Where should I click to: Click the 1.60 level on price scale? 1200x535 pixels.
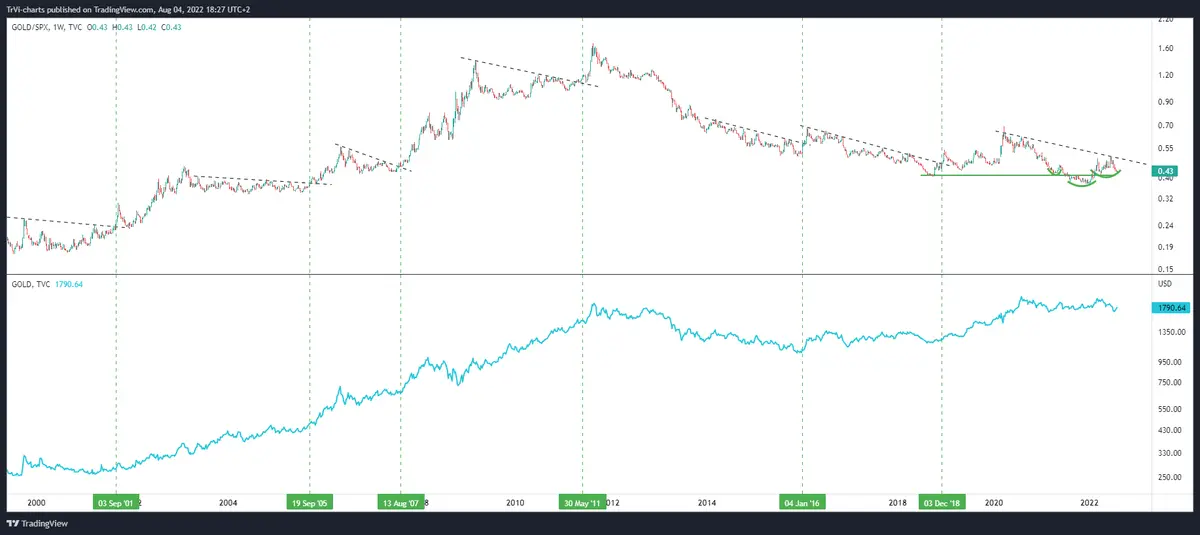[1165, 48]
